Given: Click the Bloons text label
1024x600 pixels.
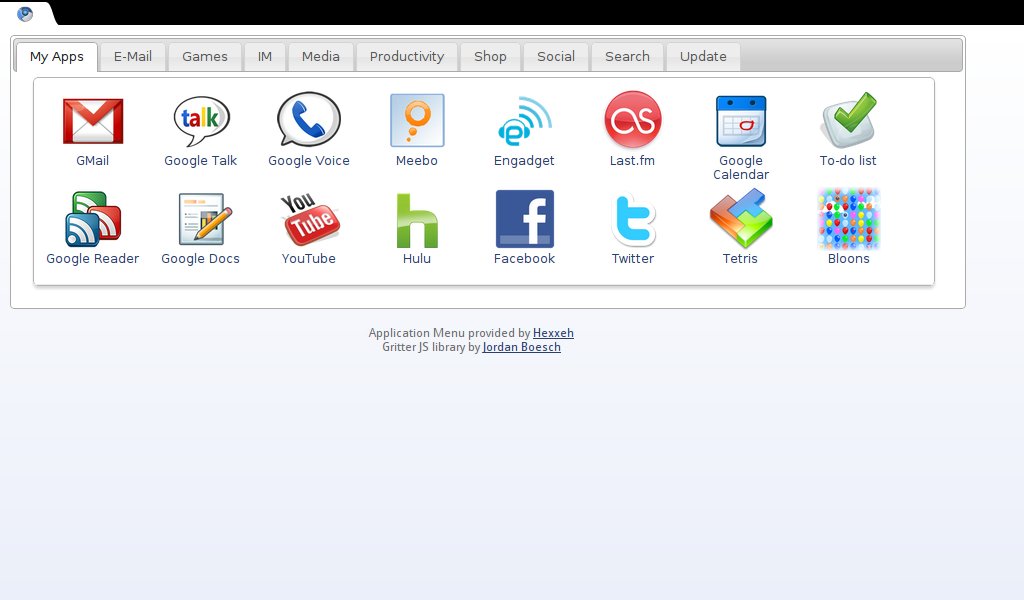Looking at the screenshot, I should coord(849,259).
